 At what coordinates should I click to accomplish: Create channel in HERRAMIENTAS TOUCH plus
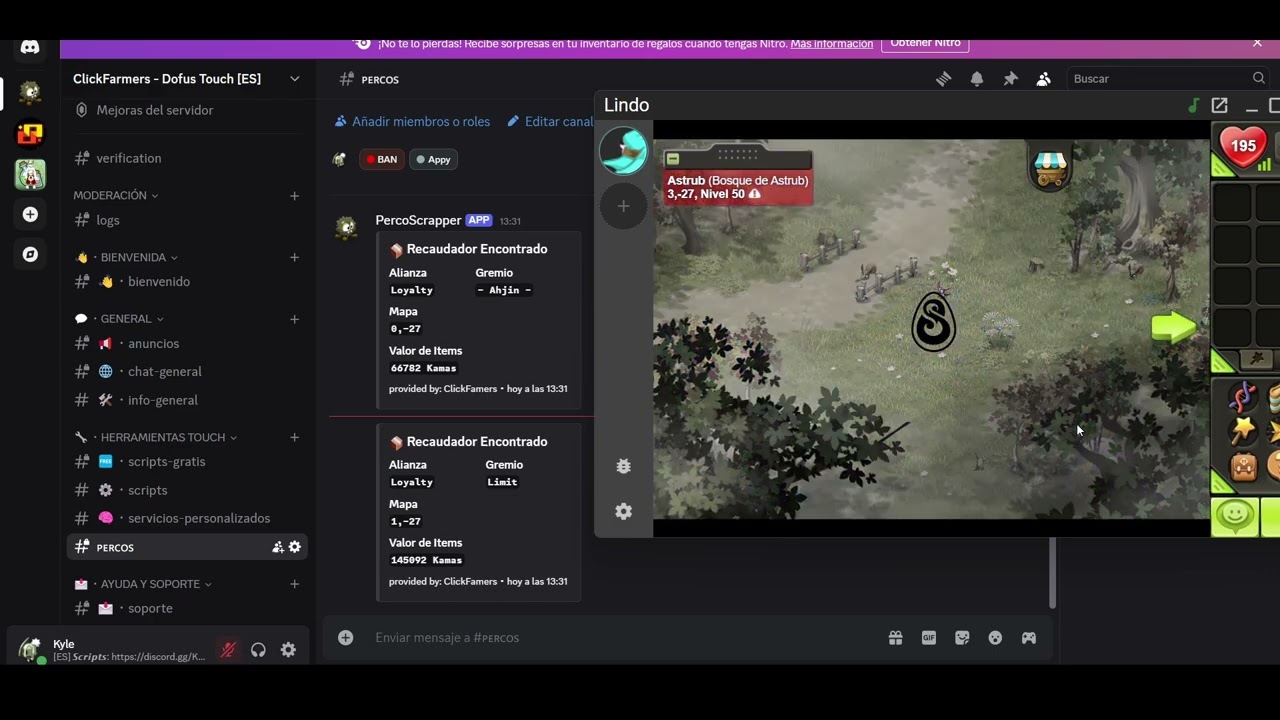tap(294, 437)
